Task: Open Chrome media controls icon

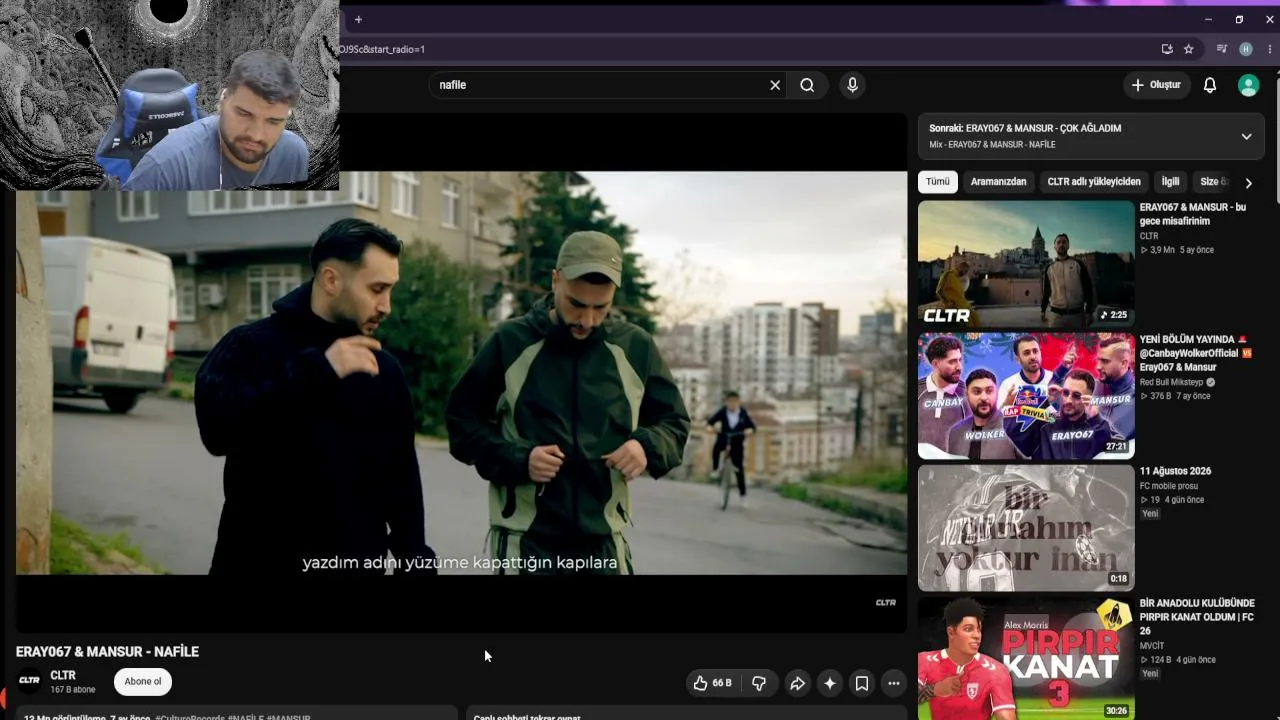Action: pyautogui.click(x=1222, y=49)
